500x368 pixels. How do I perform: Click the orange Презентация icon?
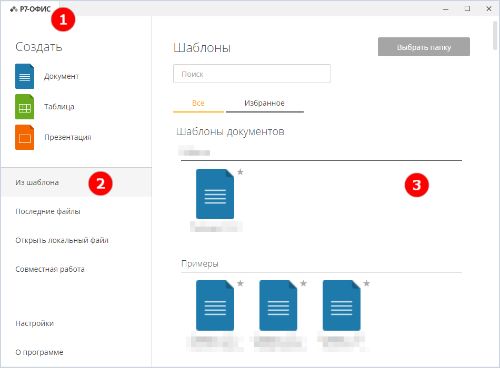[24, 137]
